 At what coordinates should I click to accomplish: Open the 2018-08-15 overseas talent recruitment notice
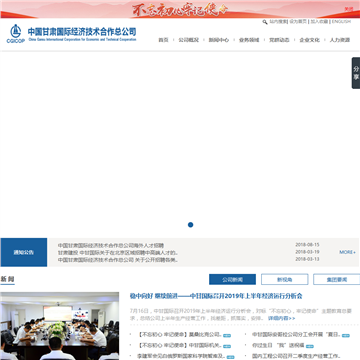pyautogui.click(x=111, y=246)
